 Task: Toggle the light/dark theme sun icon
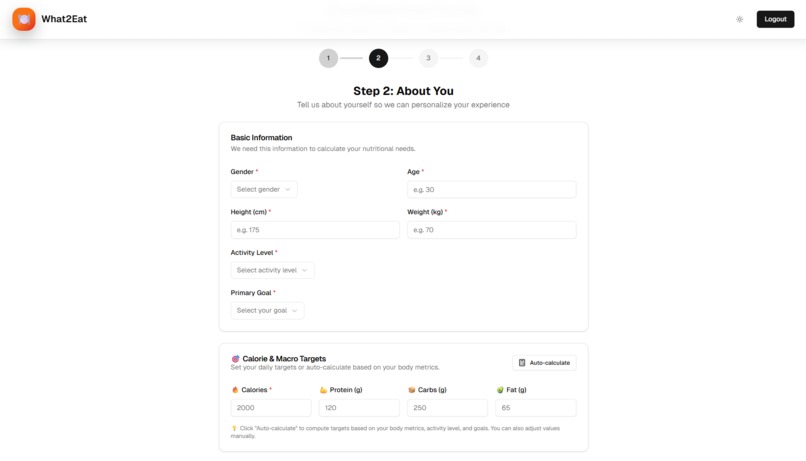click(x=739, y=20)
